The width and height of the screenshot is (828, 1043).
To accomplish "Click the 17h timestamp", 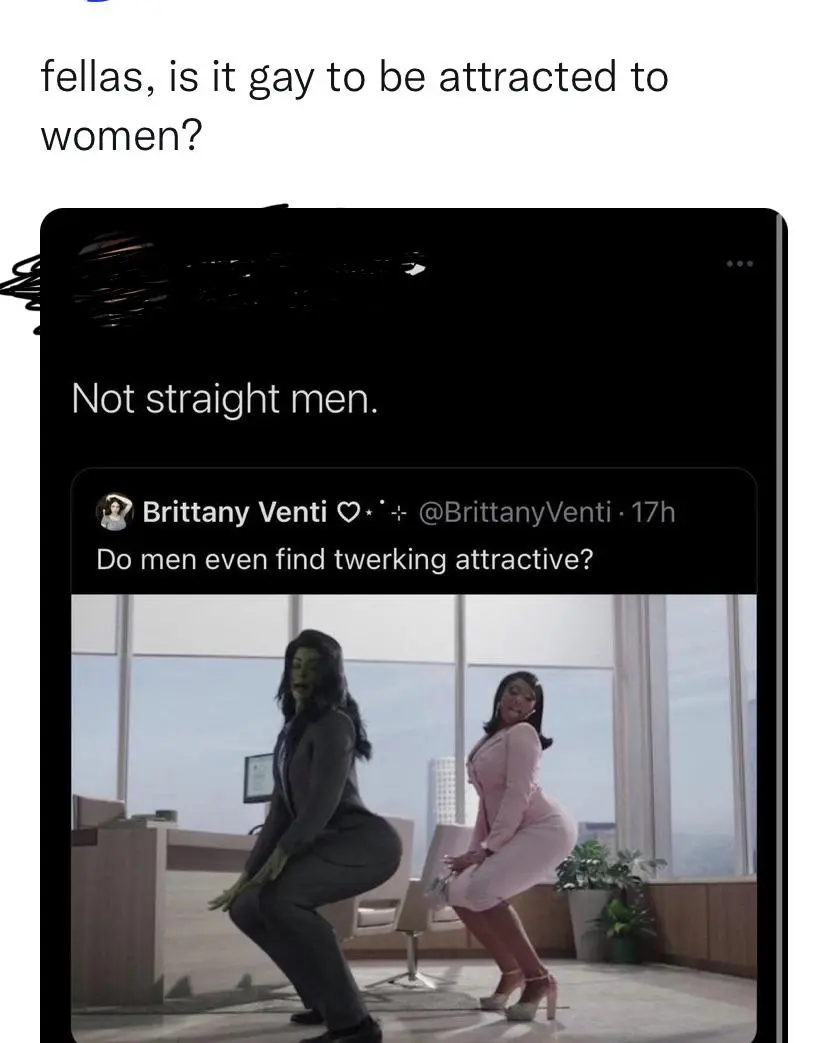I will pos(652,512).
